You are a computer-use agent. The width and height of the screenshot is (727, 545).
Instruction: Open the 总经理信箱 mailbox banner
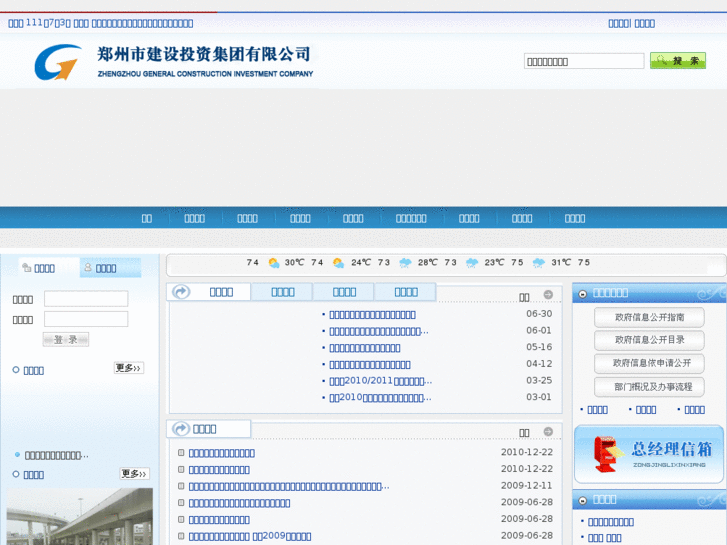click(649, 455)
